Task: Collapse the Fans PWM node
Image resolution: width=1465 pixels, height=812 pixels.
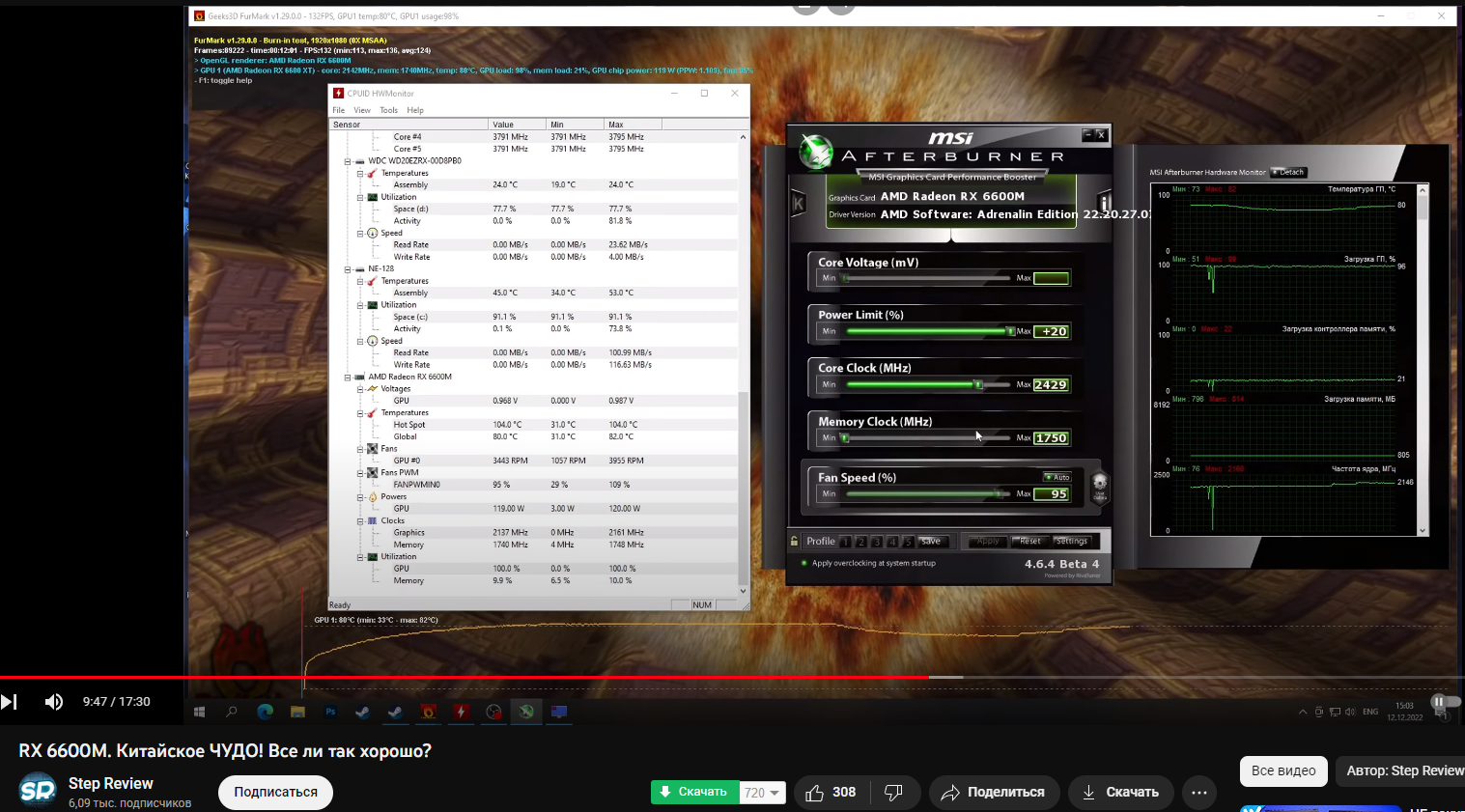Action: coord(360,473)
